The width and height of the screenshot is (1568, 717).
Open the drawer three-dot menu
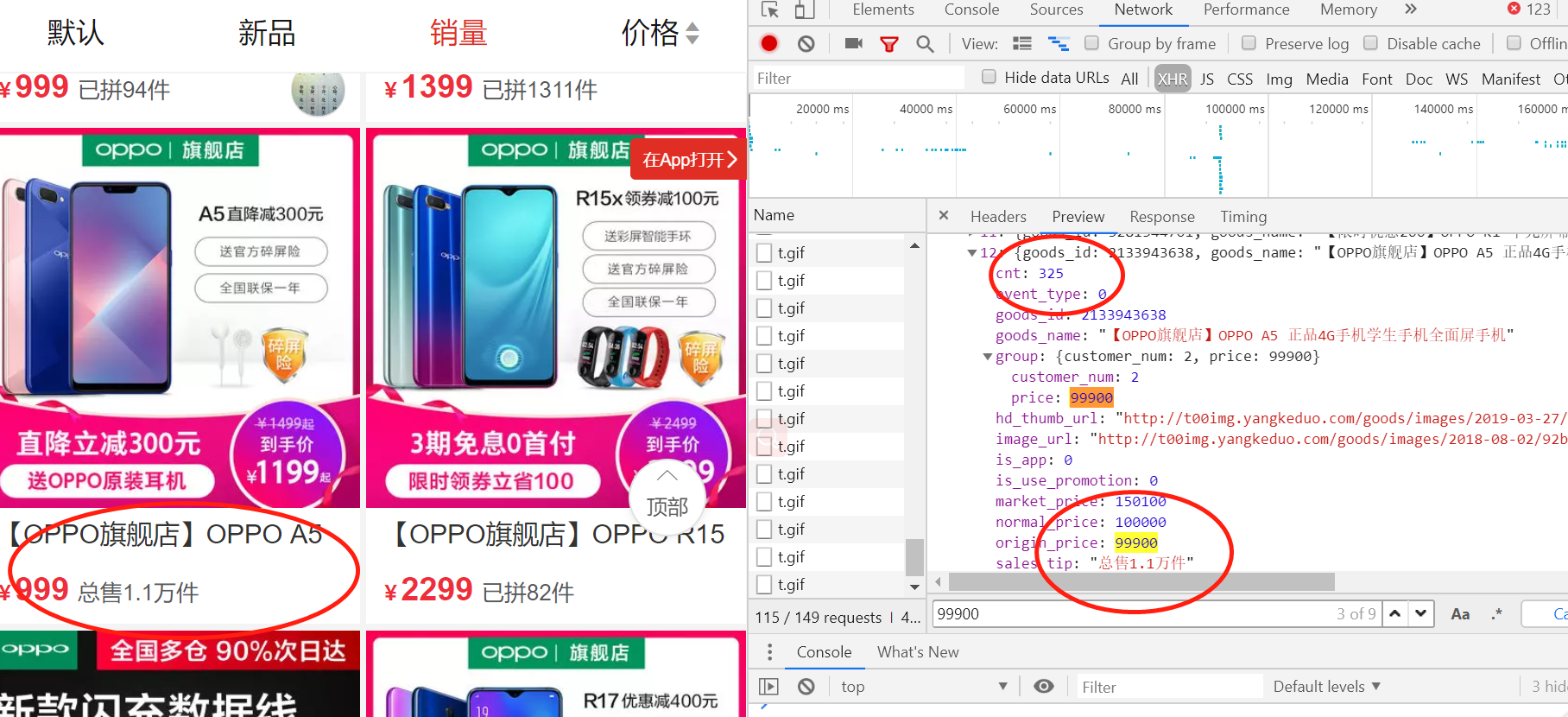pos(770,652)
